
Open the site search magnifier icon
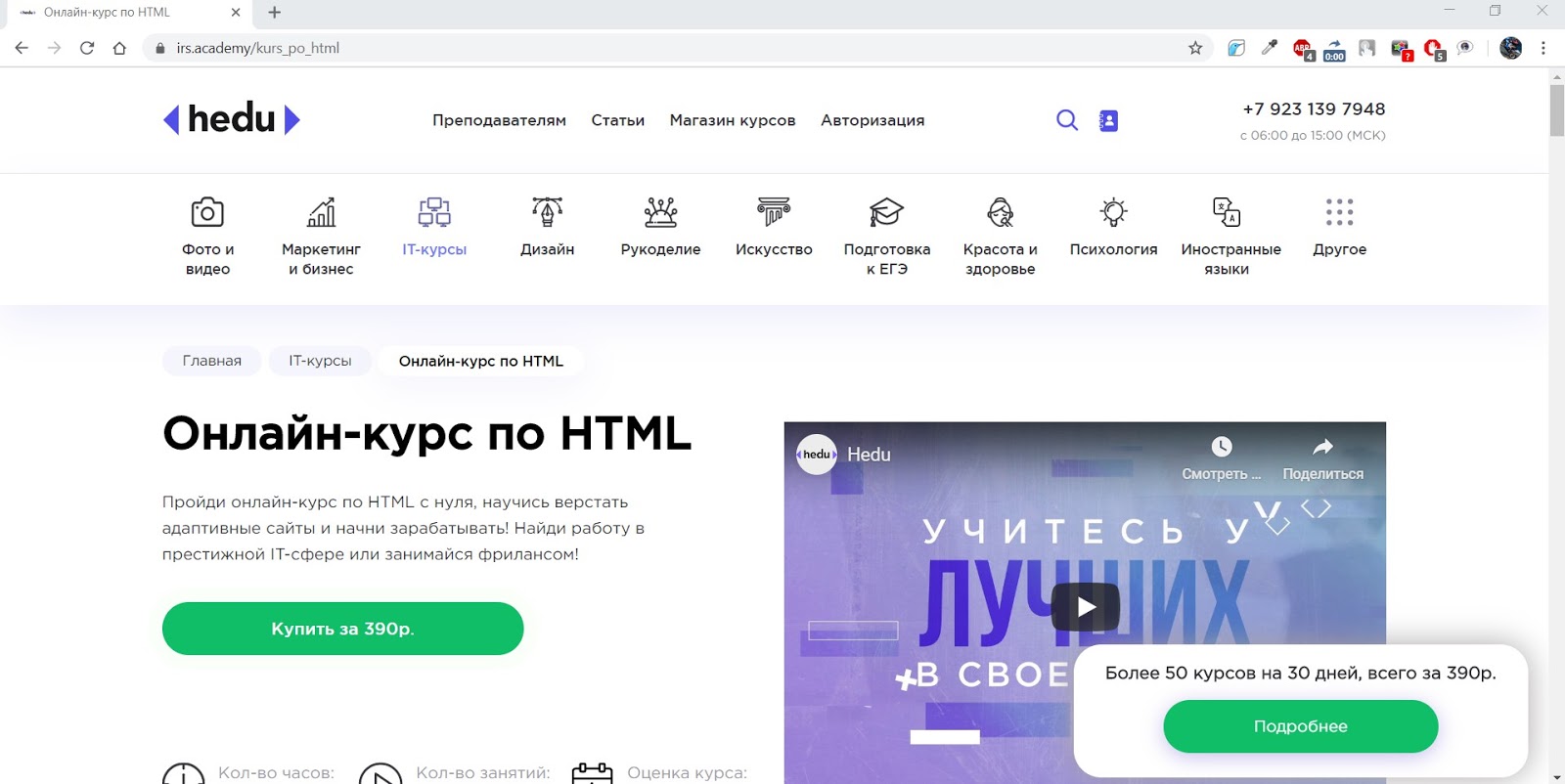point(1067,120)
